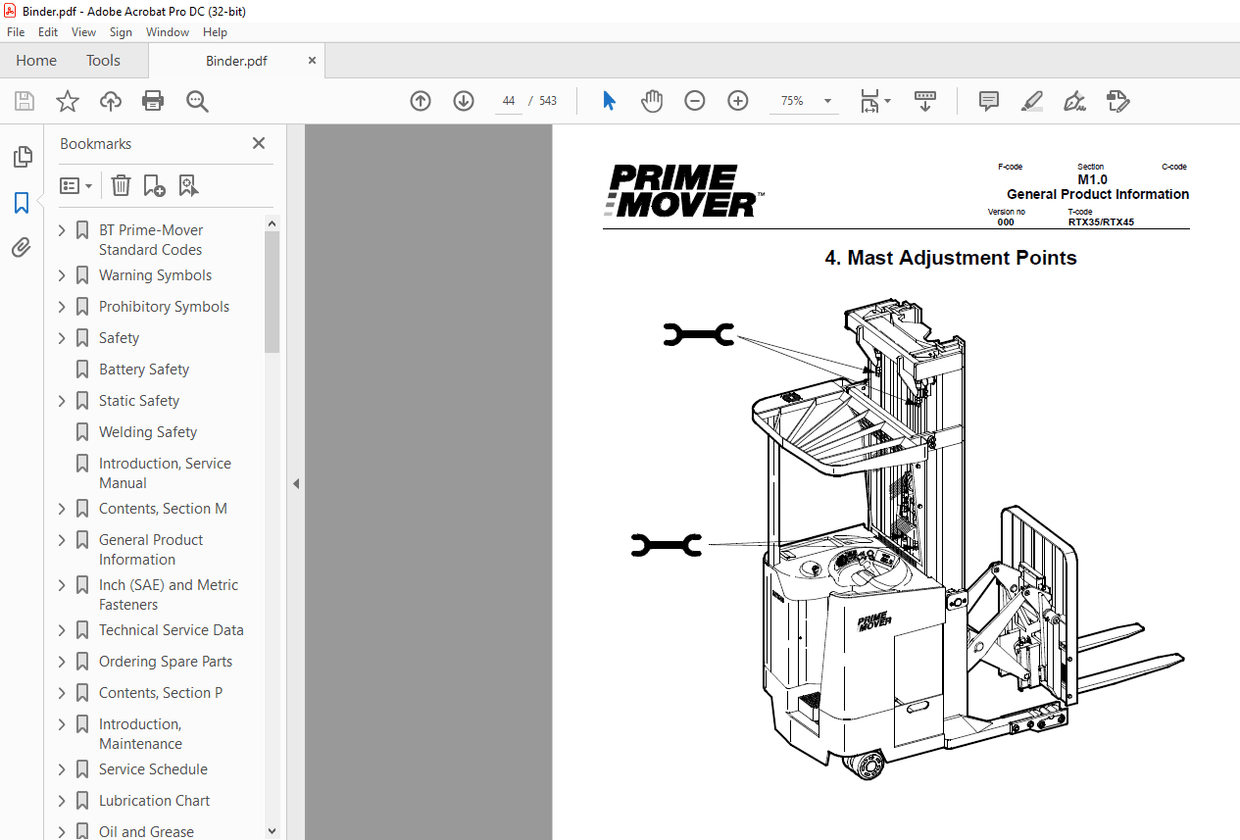The height and width of the screenshot is (840, 1240).
Task: Create a new bookmark
Action: 153,185
